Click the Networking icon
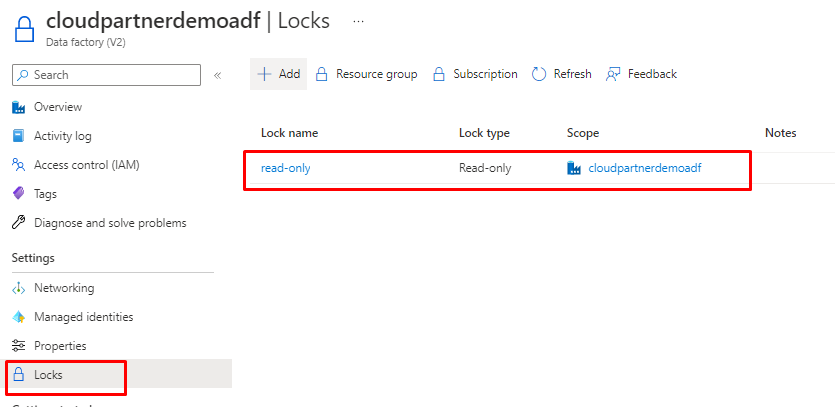The width and height of the screenshot is (835, 407). [x=18, y=288]
